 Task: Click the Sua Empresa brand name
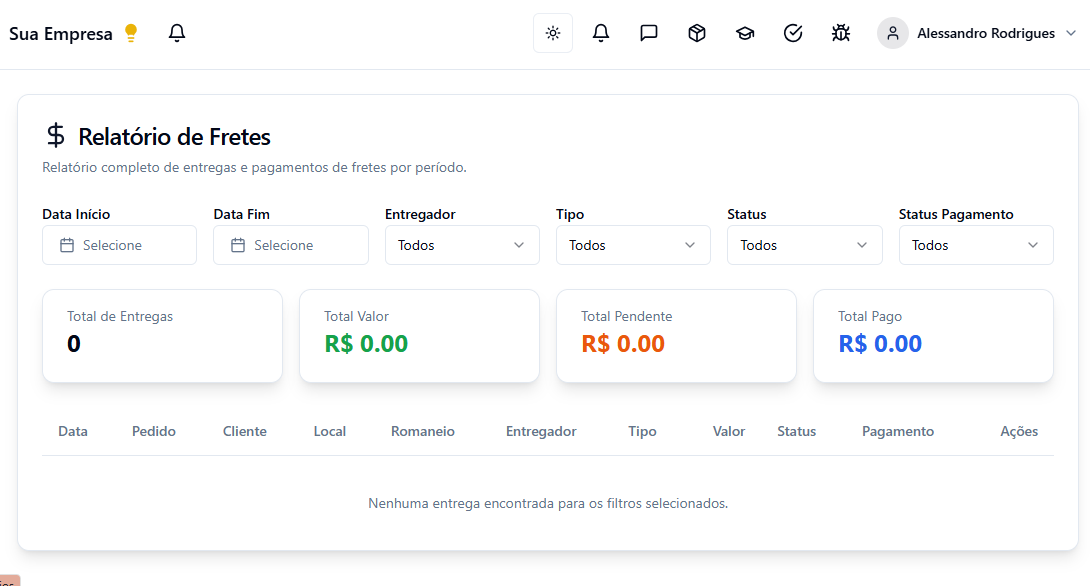(x=60, y=32)
